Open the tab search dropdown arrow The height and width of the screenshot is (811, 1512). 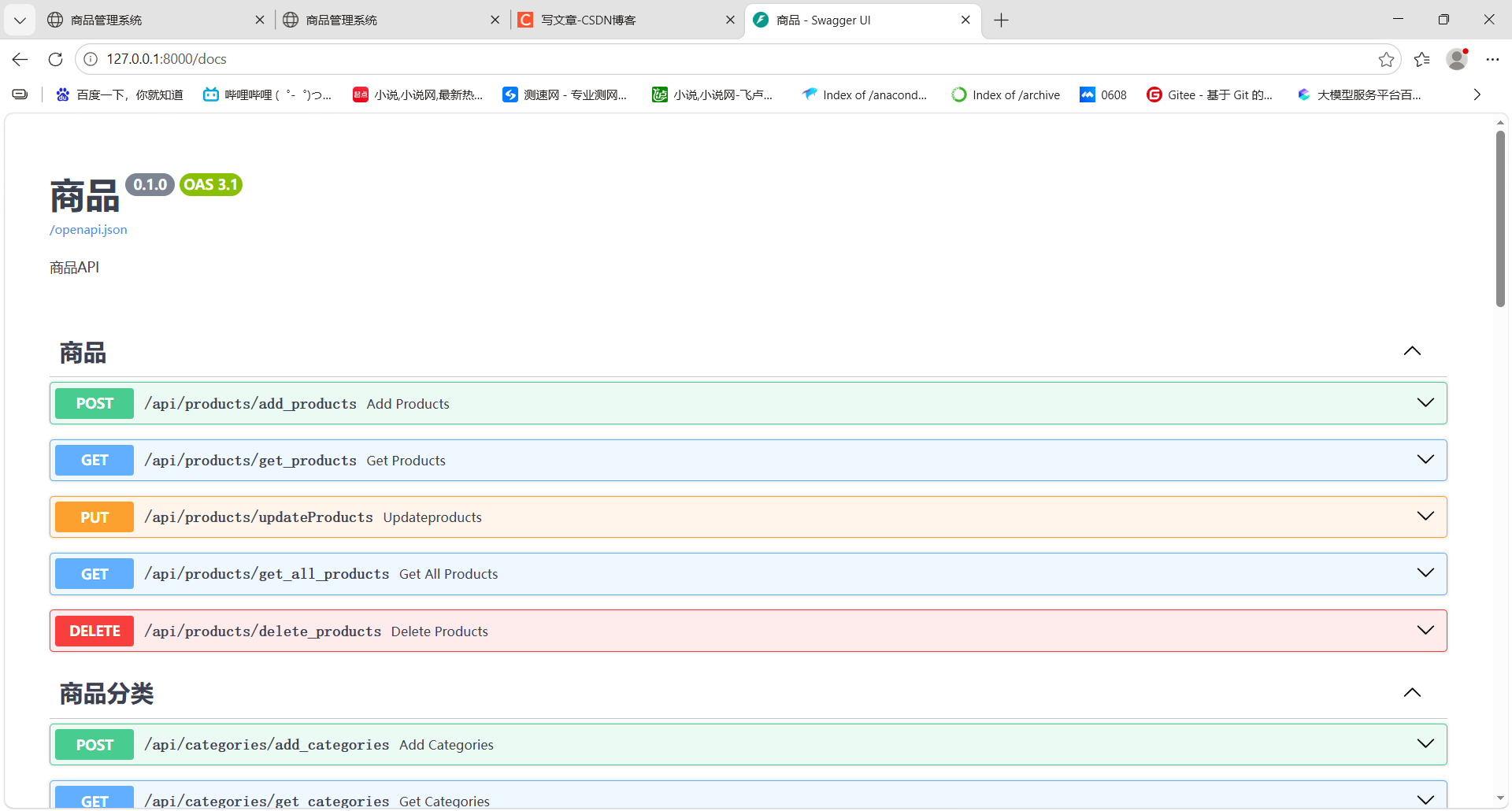(20, 20)
